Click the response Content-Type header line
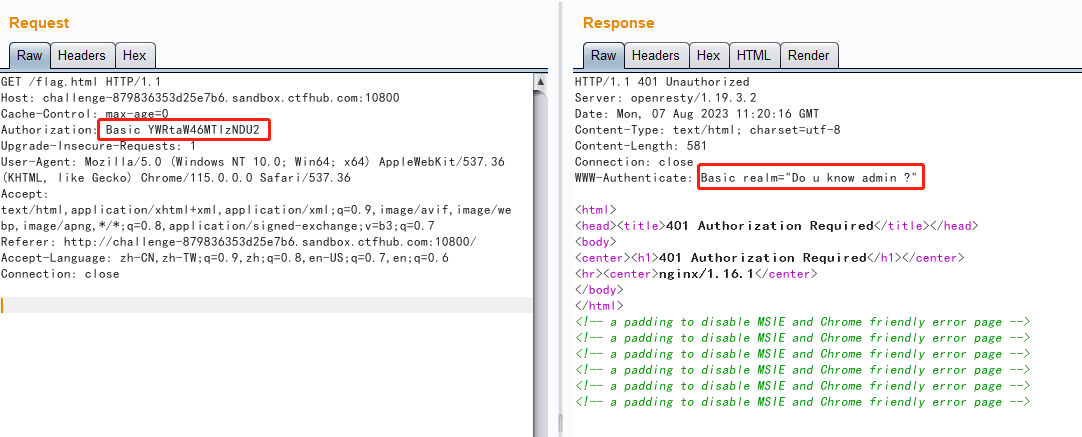The image size is (1082, 437). (x=707, y=130)
